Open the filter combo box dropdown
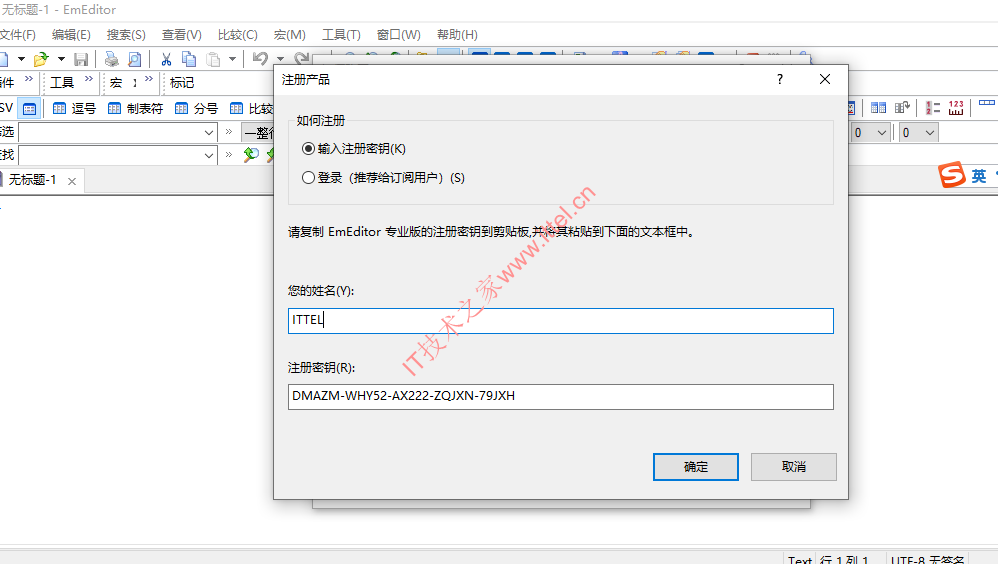The image size is (998, 564). tap(209, 133)
